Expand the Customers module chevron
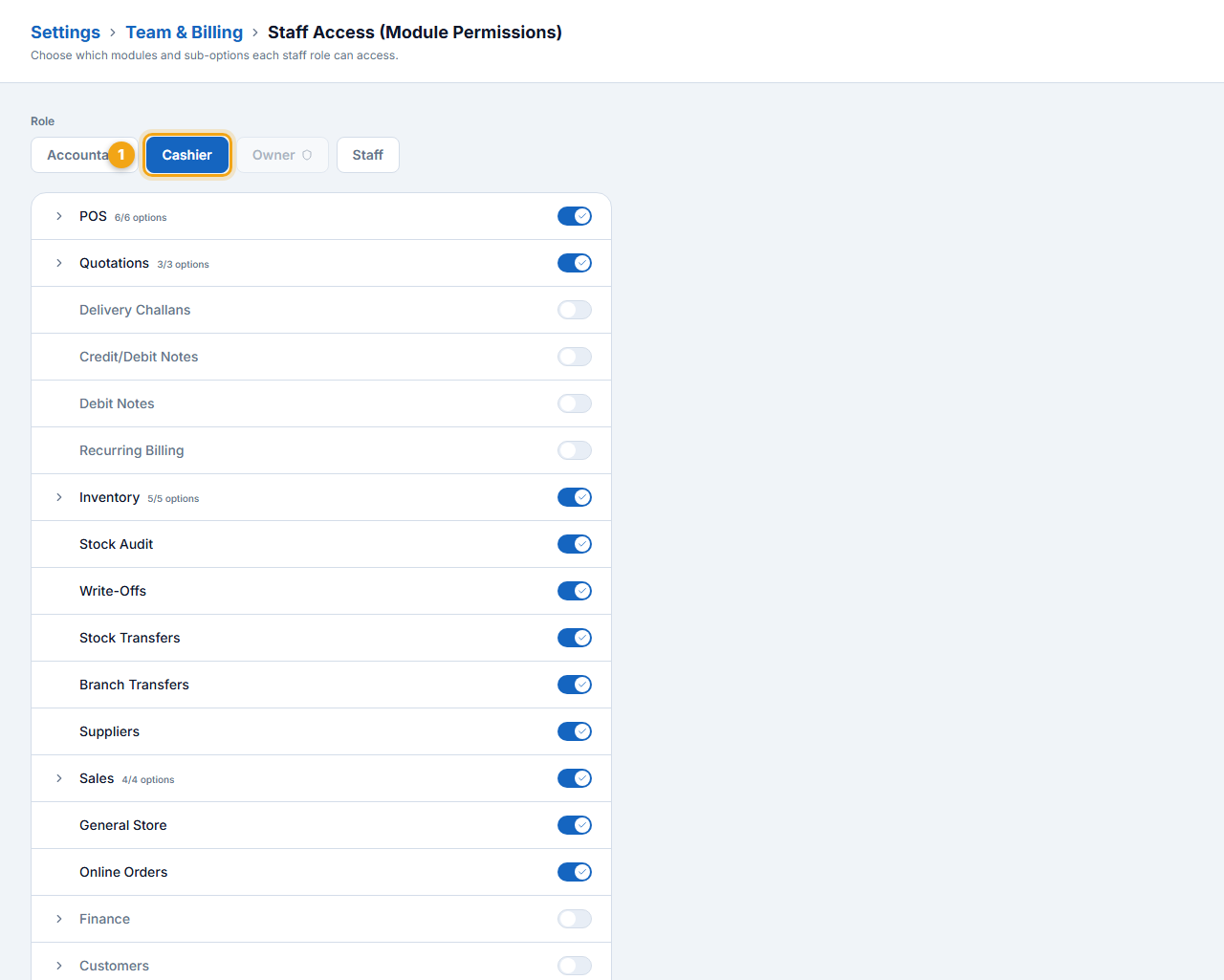Screen dimensions: 1224x980 click(x=59, y=966)
